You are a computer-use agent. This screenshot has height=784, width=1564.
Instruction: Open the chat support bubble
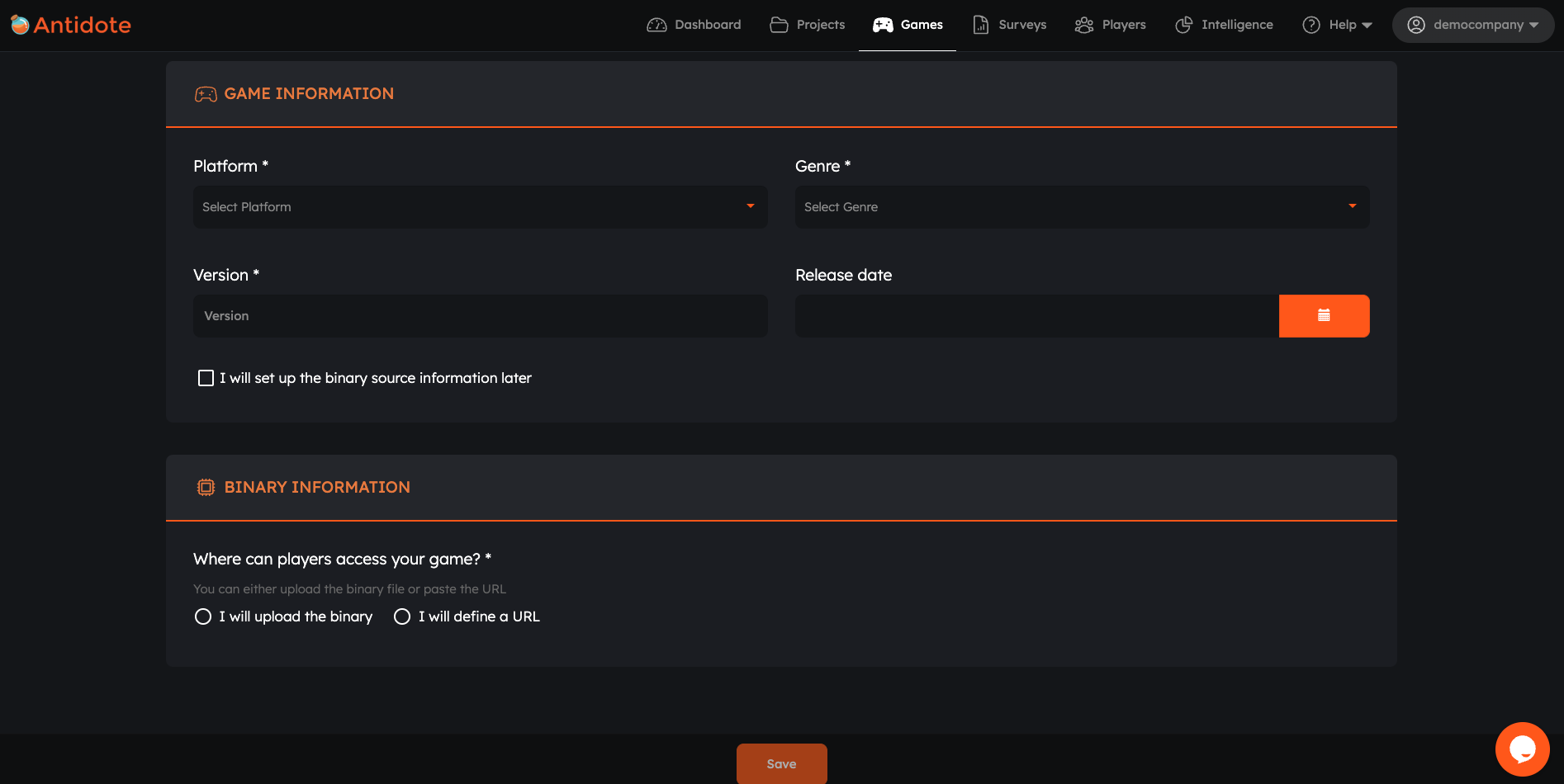click(1522, 749)
